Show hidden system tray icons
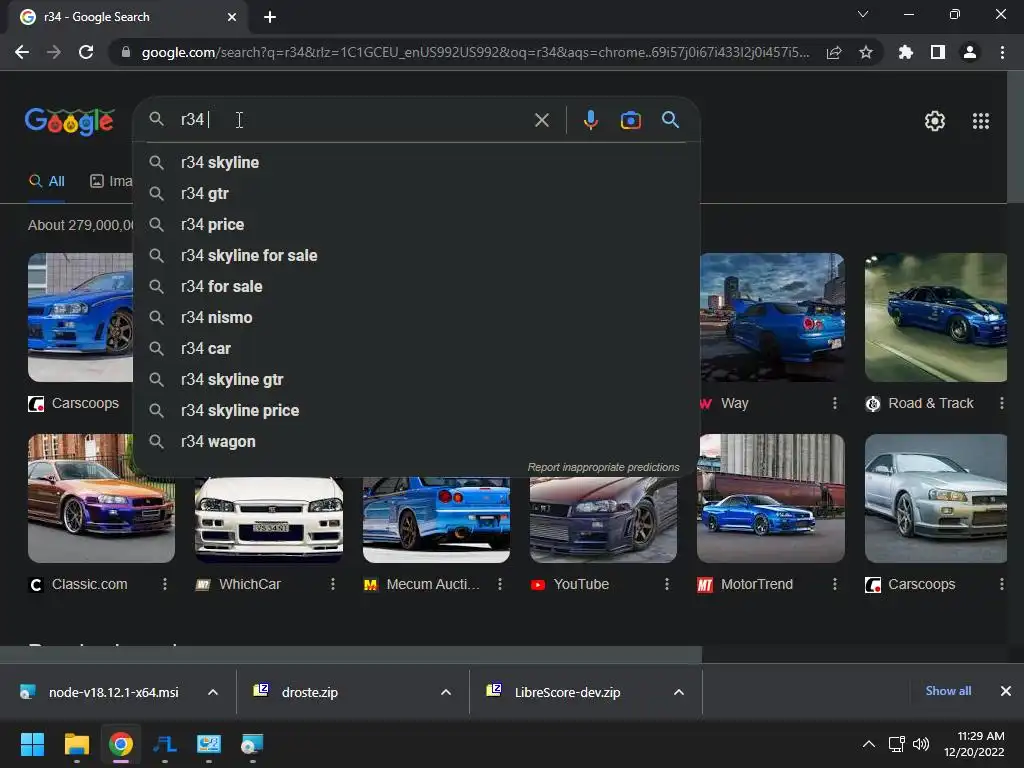This screenshot has height=768, width=1024. 869,744
